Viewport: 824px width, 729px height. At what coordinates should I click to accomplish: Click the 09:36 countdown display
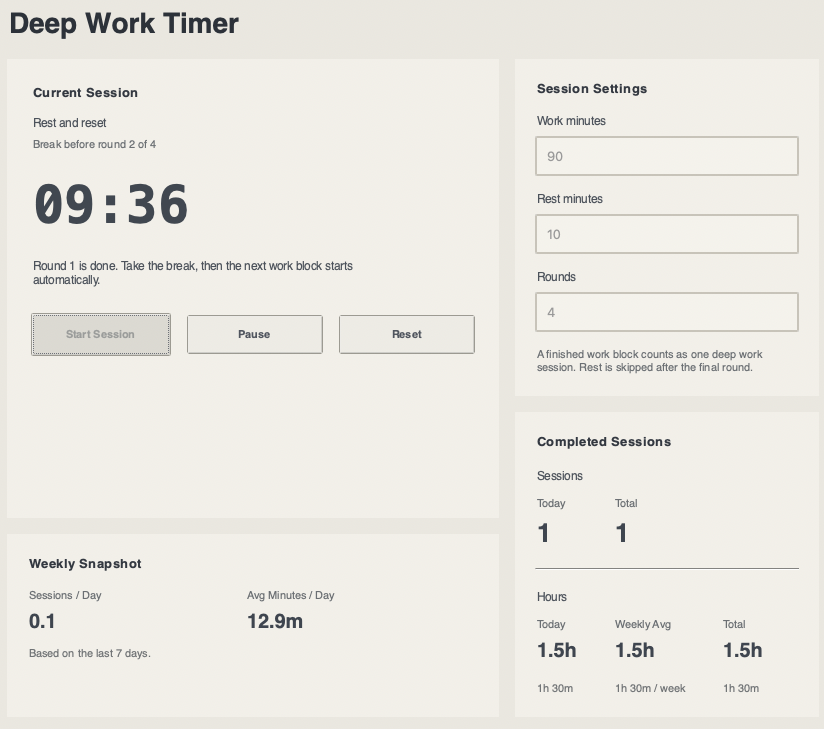111,204
